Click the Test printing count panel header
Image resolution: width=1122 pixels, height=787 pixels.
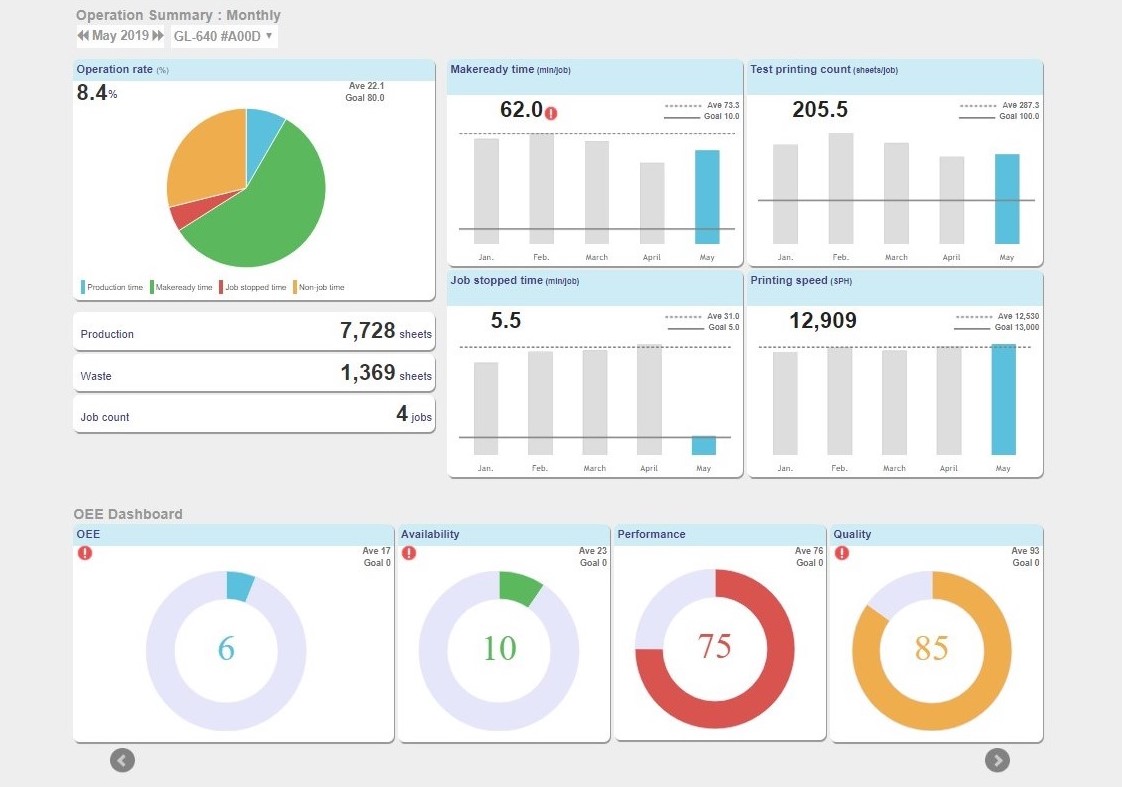click(x=895, y=77)
